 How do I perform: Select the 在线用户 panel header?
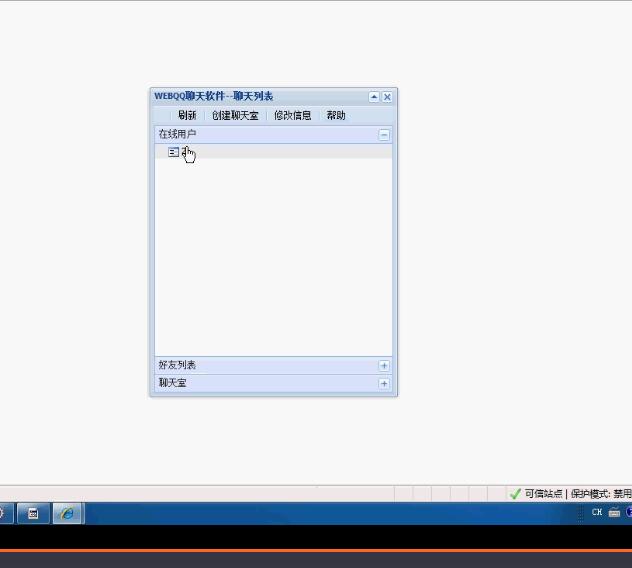(x=273, y=134)
